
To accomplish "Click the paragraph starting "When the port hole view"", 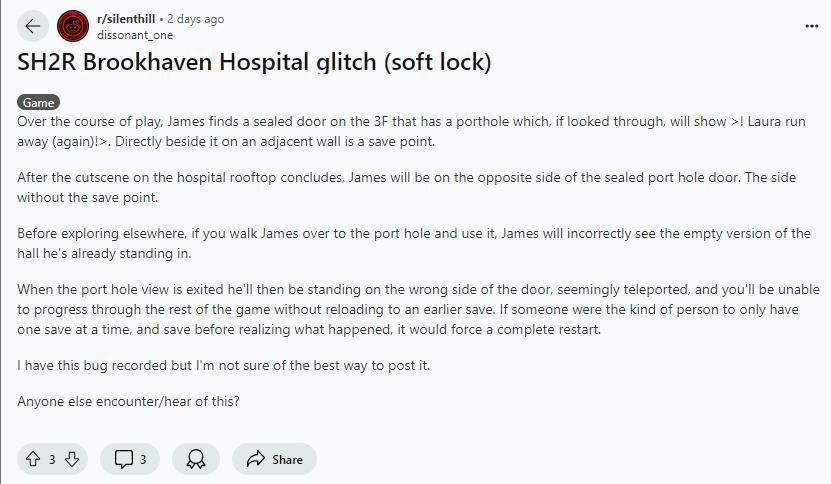I will [400, 309].
